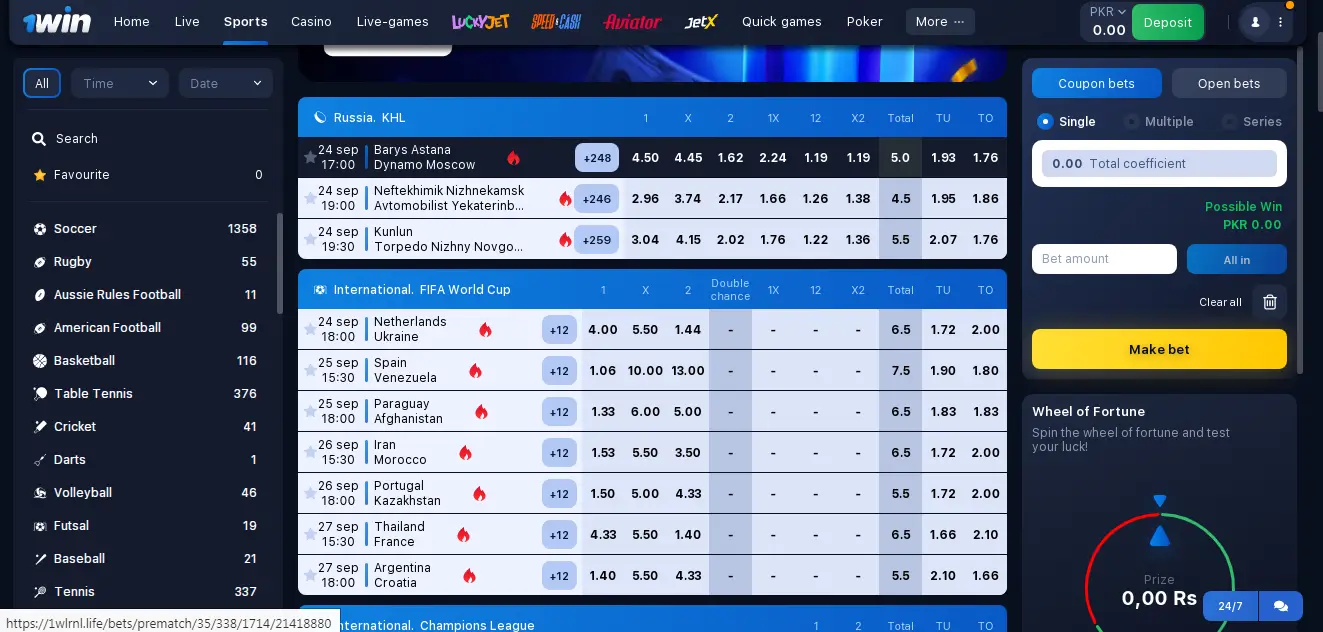Screen dimensions: 1323x632
Task: Click the yellow Make bet button
Action: pos(1159,350)
